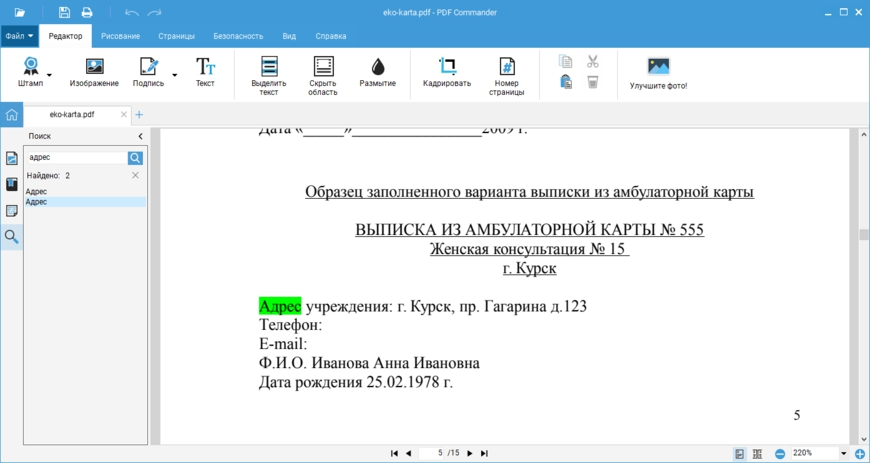Viewport: 870px width, 463px height.
Task: Open the Улучшите фото! promo
Action: coord(659,74)
